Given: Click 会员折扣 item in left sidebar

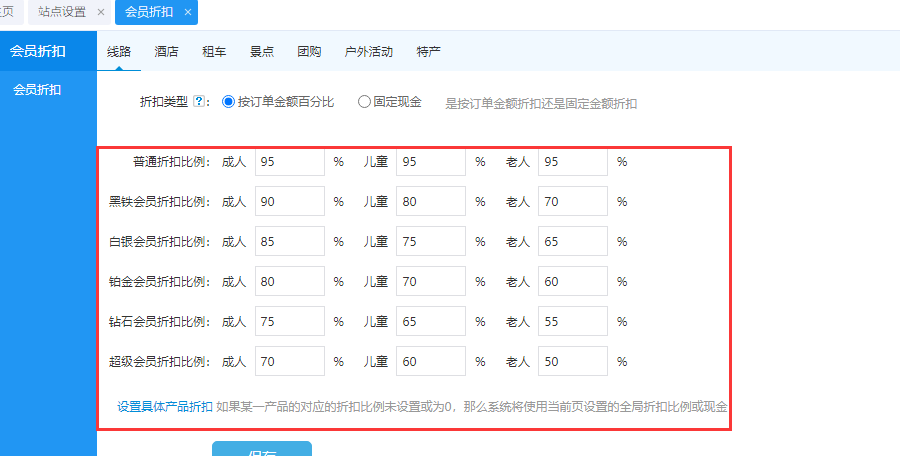Looking at the screenshot, I should (x=37, y=90).
